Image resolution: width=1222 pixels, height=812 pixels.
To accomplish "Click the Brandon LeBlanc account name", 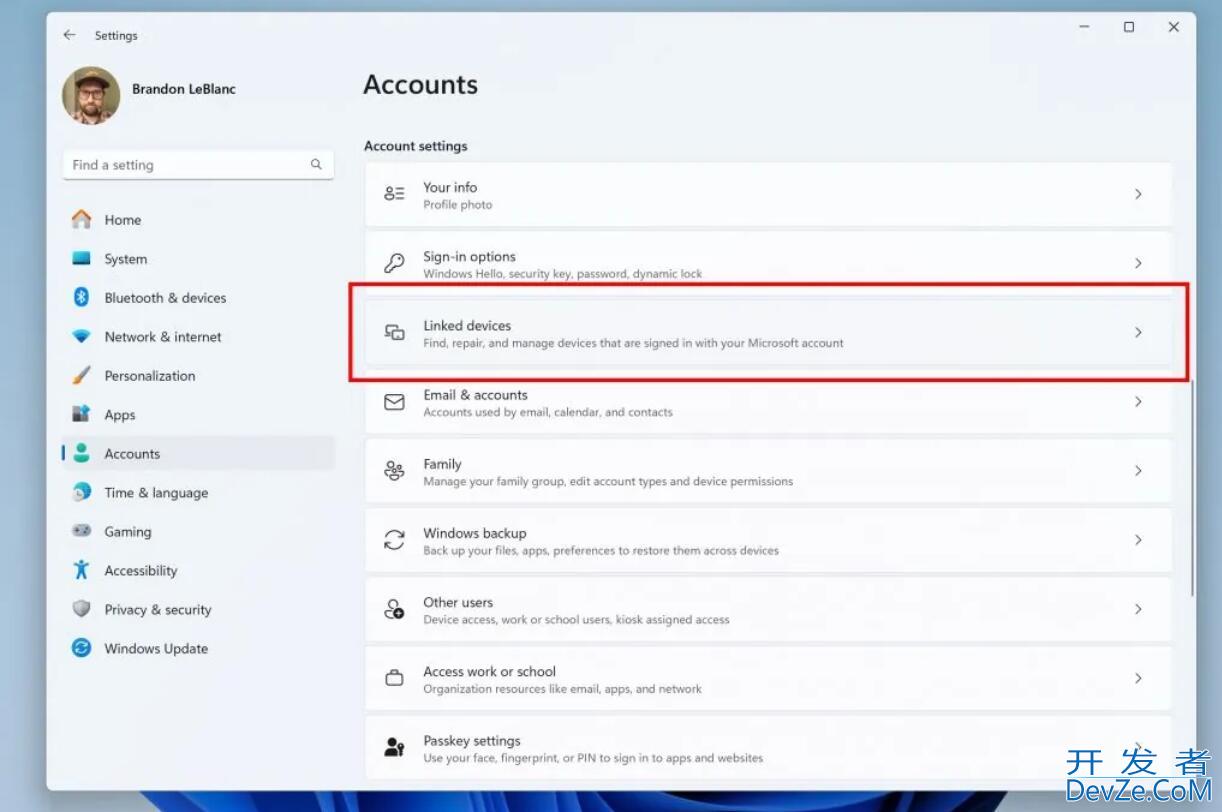I will [x=184, y=89].
